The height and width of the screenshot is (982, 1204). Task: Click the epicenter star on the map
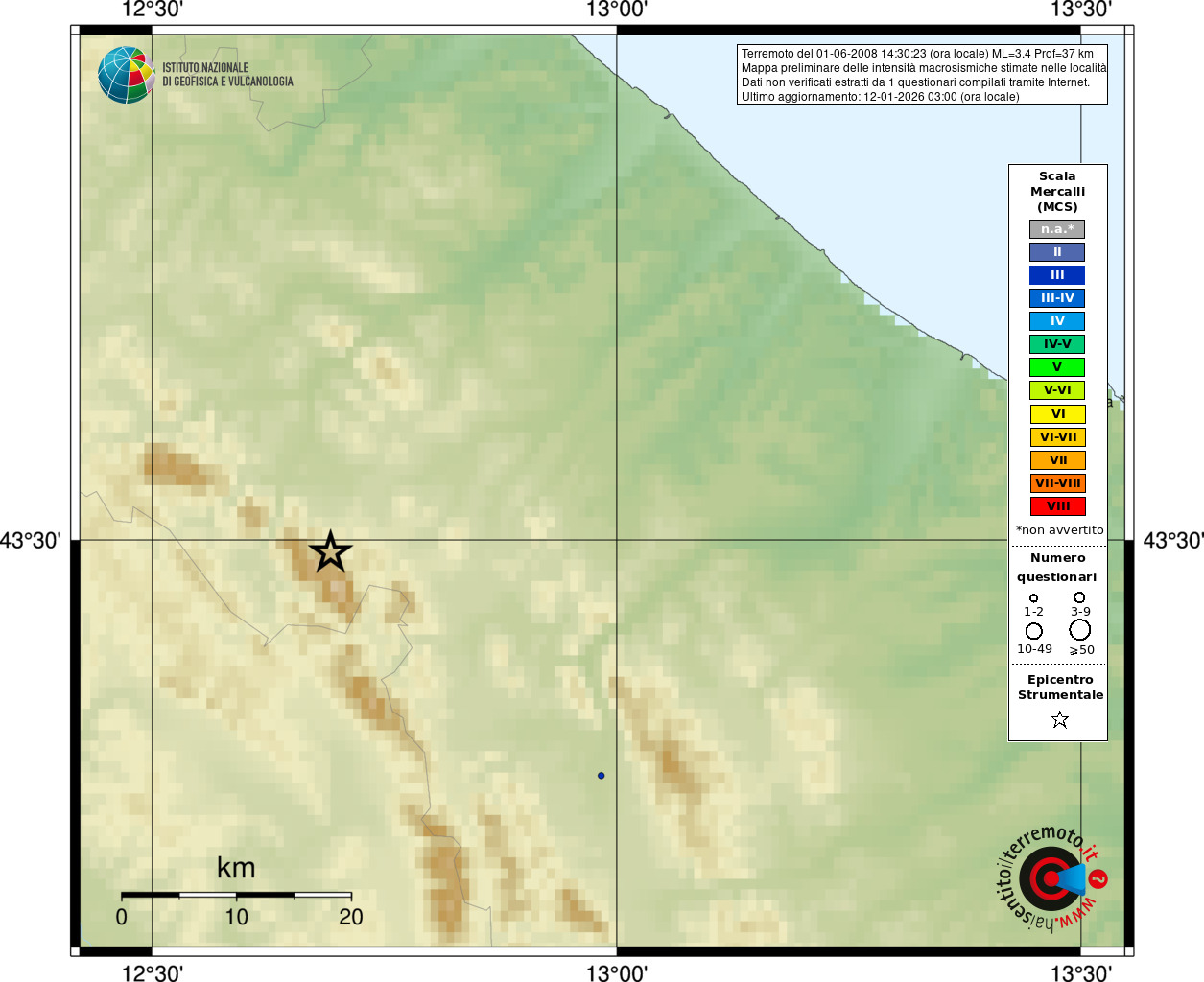[330, 551]
